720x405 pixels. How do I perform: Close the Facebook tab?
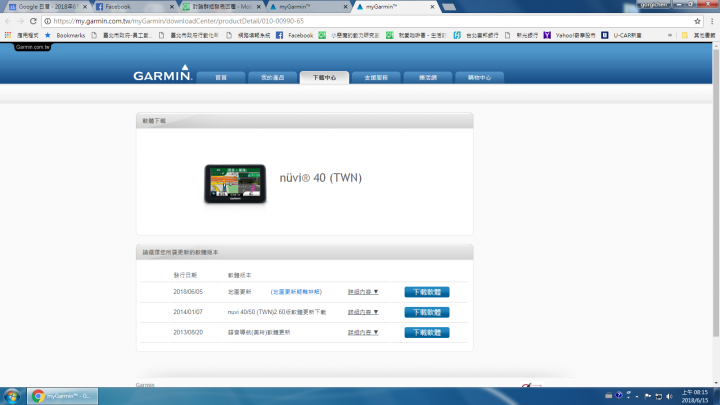172,7
